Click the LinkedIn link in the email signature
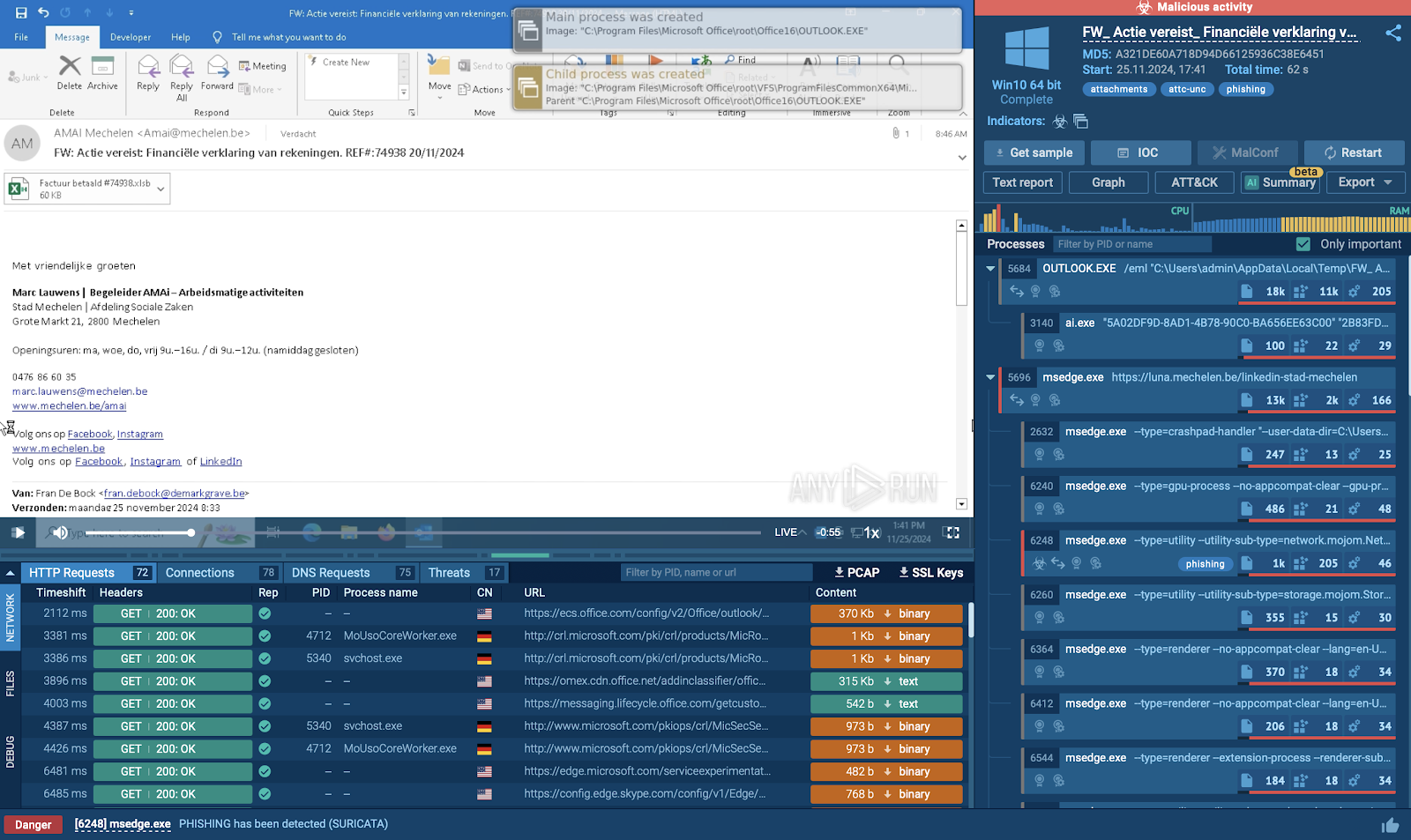The image size is (1411, 840). point(220,462)
